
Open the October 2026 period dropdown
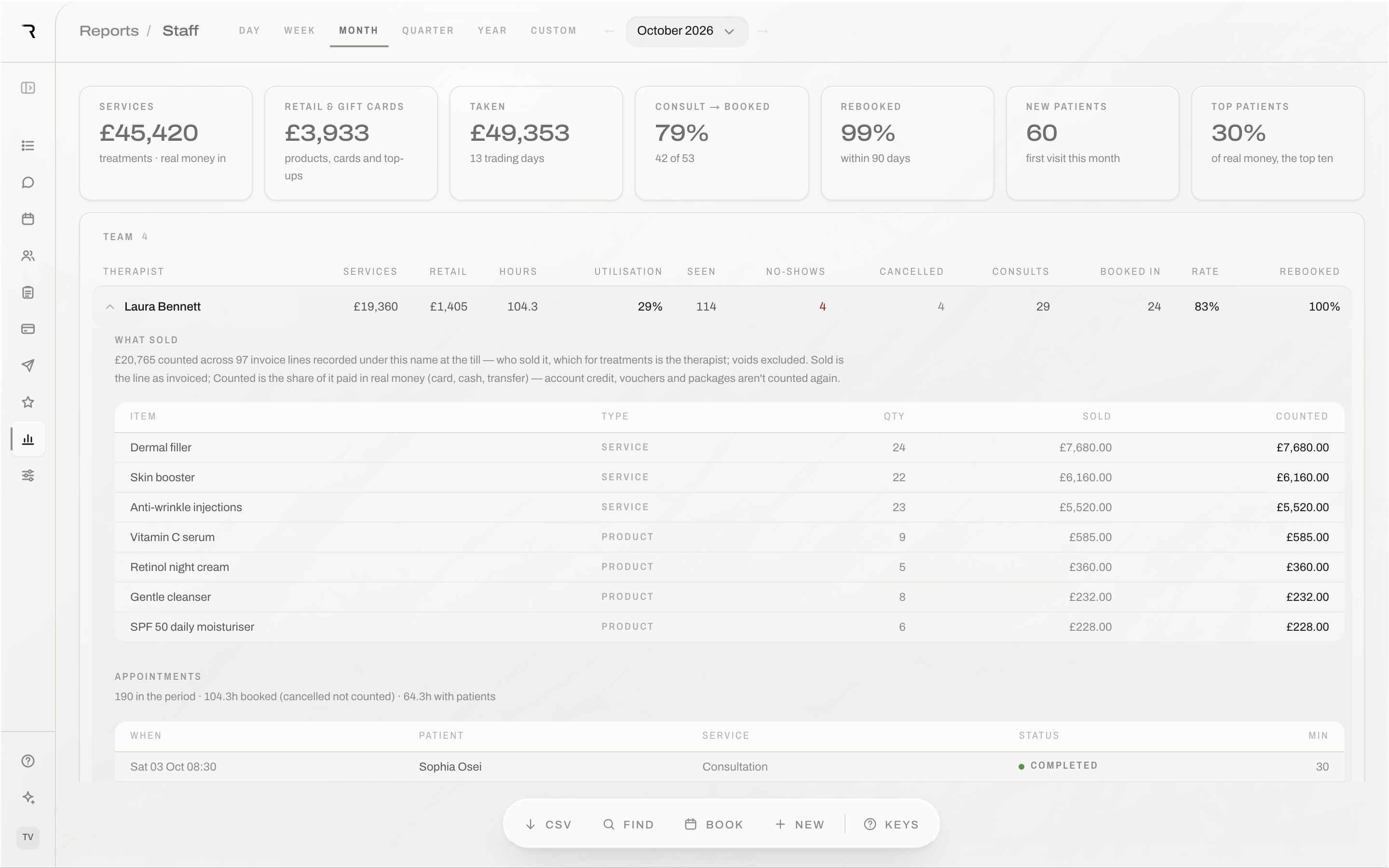coord(686,31)
